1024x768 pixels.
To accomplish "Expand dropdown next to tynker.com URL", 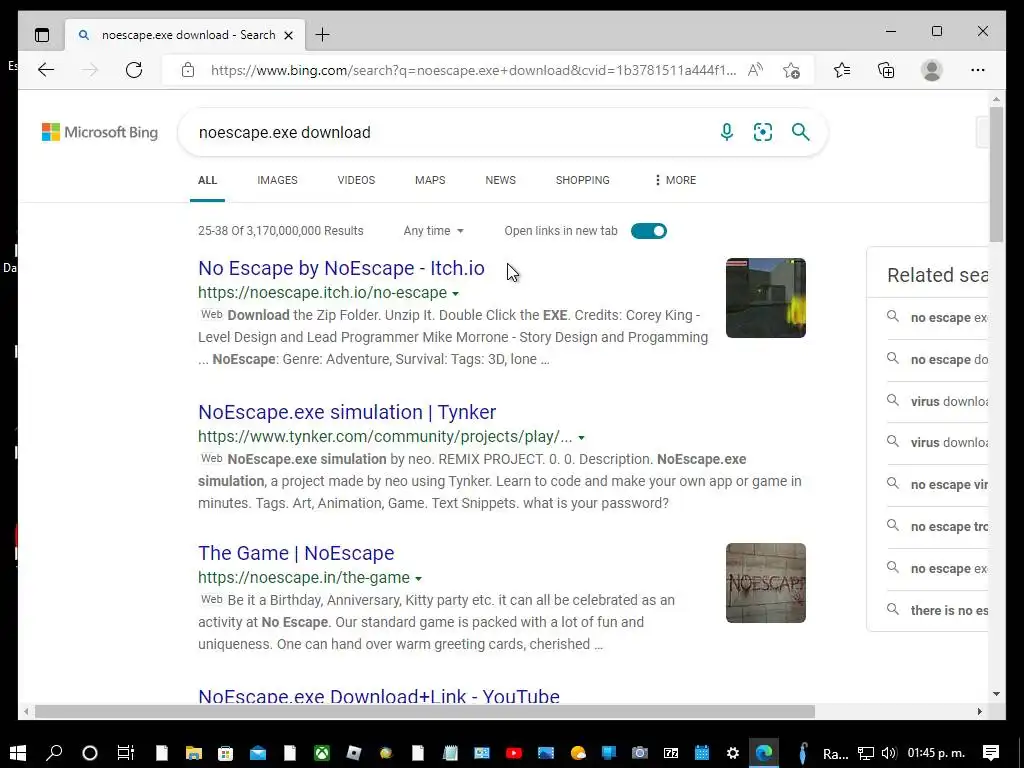I will click(581, 438).
